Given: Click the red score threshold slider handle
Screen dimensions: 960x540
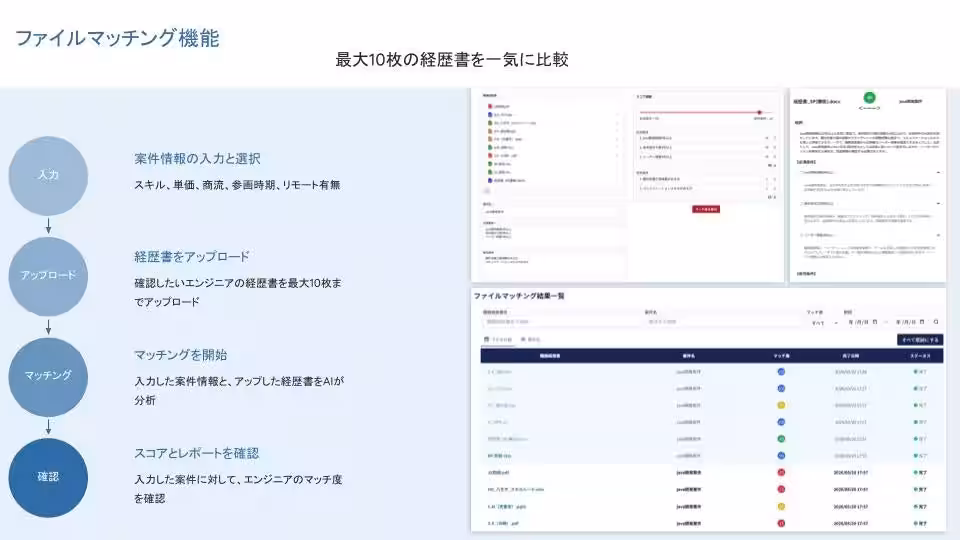Looking at the screenshot, I should (x=759, y=113).
